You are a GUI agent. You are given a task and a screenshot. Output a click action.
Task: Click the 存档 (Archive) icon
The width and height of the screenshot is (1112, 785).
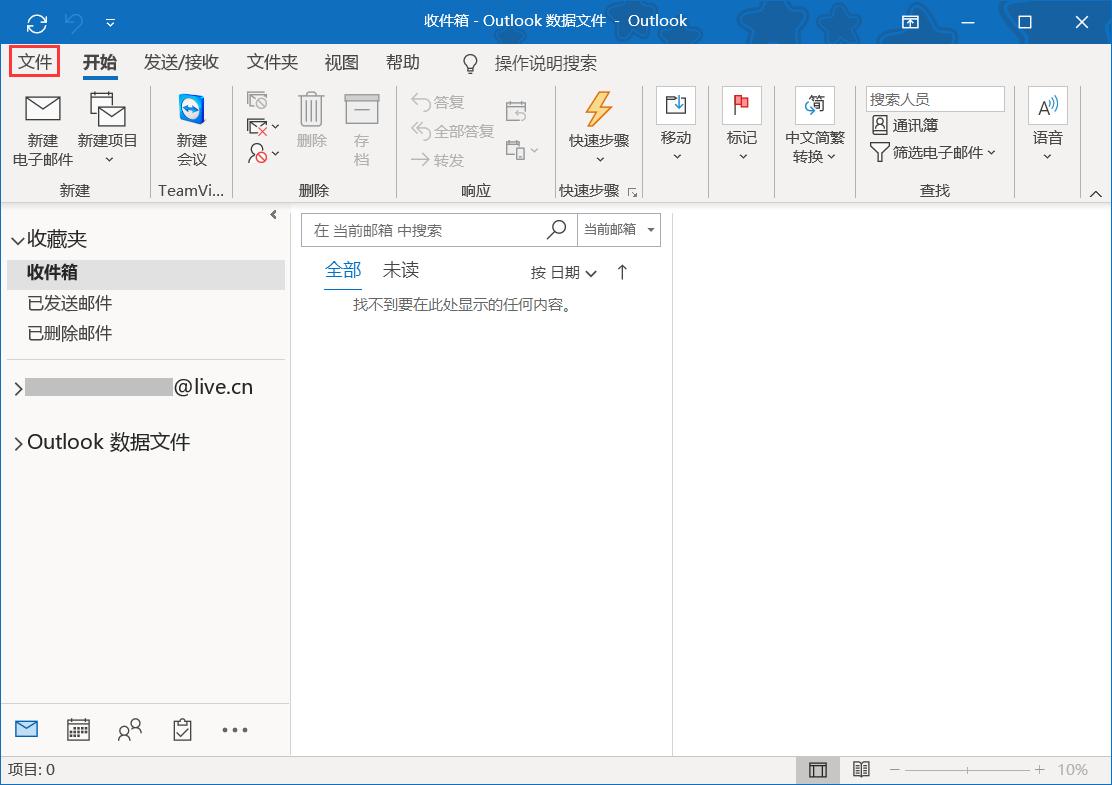pyautogui.click(x=362, y=125)
